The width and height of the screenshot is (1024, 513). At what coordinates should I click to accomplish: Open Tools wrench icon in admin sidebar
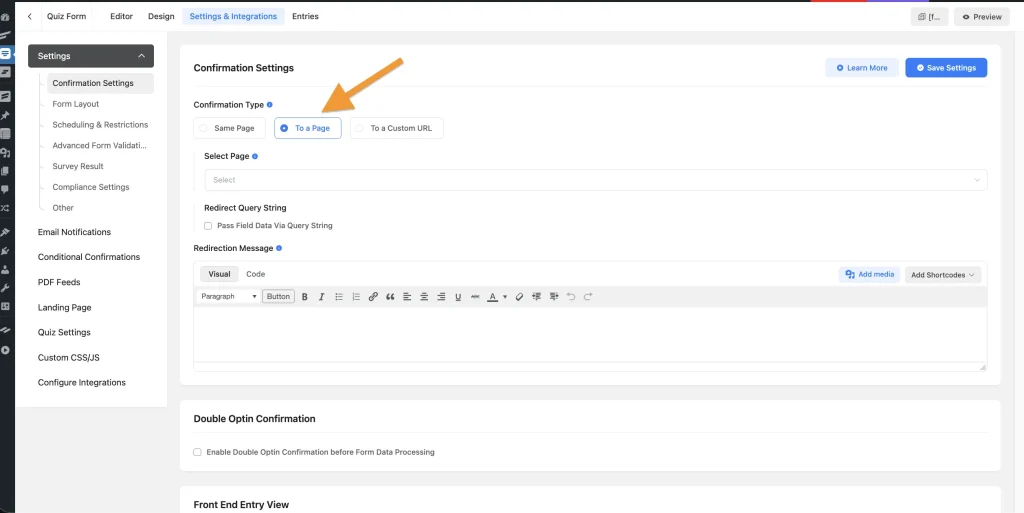[x=5, y=288]
